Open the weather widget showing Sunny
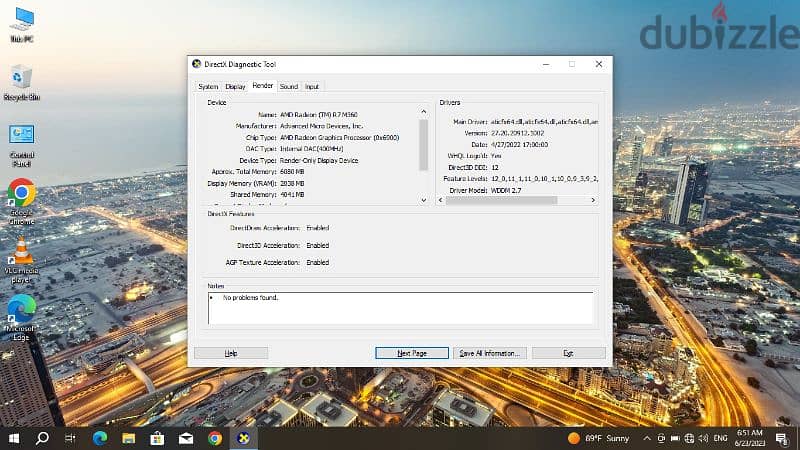This screenshot has height=450, width=800. (x=598, y=438)
